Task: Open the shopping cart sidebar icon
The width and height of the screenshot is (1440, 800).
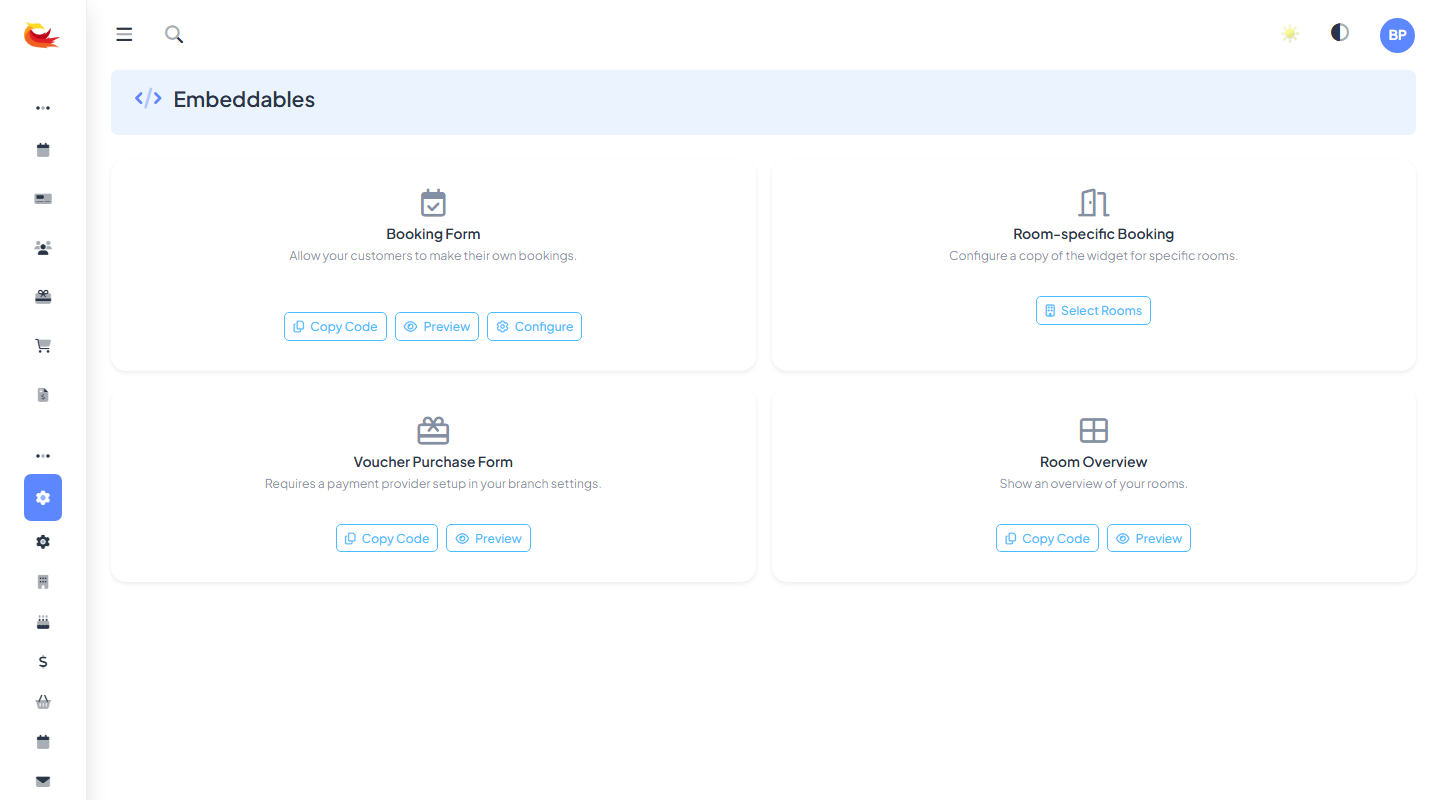Action: point(43,346)
